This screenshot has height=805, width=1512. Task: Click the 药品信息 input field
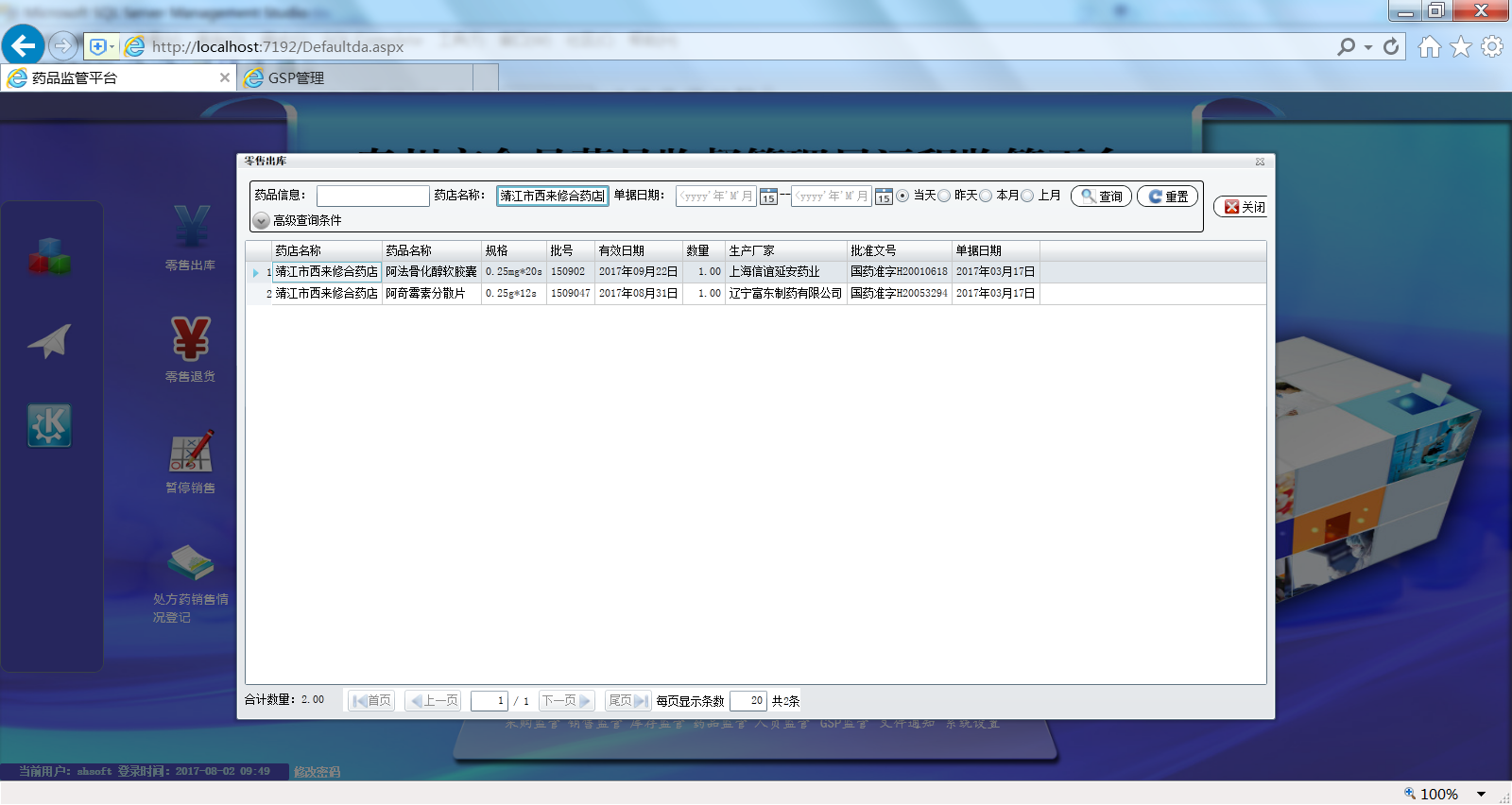click(x=372, y=196)
